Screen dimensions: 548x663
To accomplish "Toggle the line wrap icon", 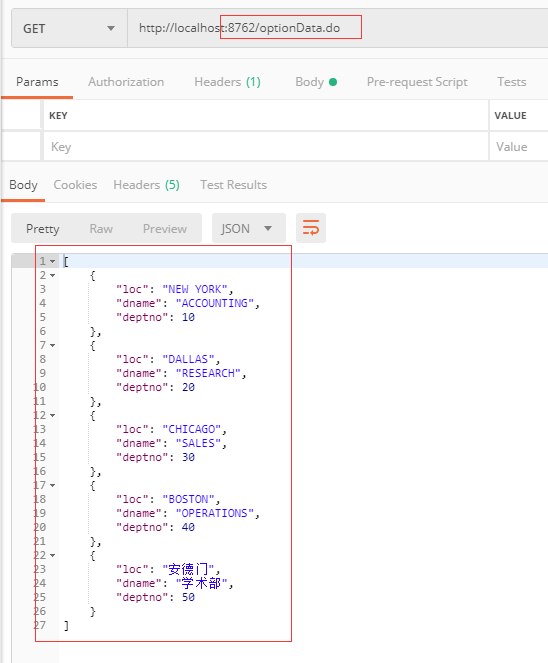I will coord(311,228).
